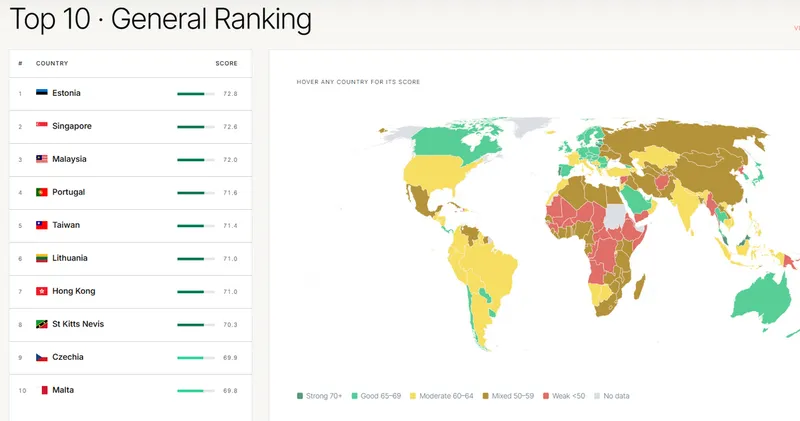
Task: Click the Moderate 60–64 legend swatch
Action: pos(413,395)
